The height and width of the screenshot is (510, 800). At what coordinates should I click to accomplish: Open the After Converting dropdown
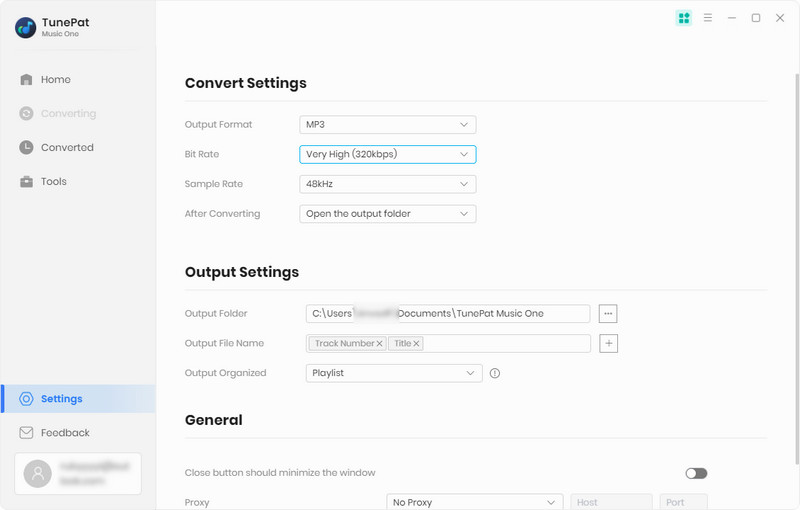click(388, 214)
